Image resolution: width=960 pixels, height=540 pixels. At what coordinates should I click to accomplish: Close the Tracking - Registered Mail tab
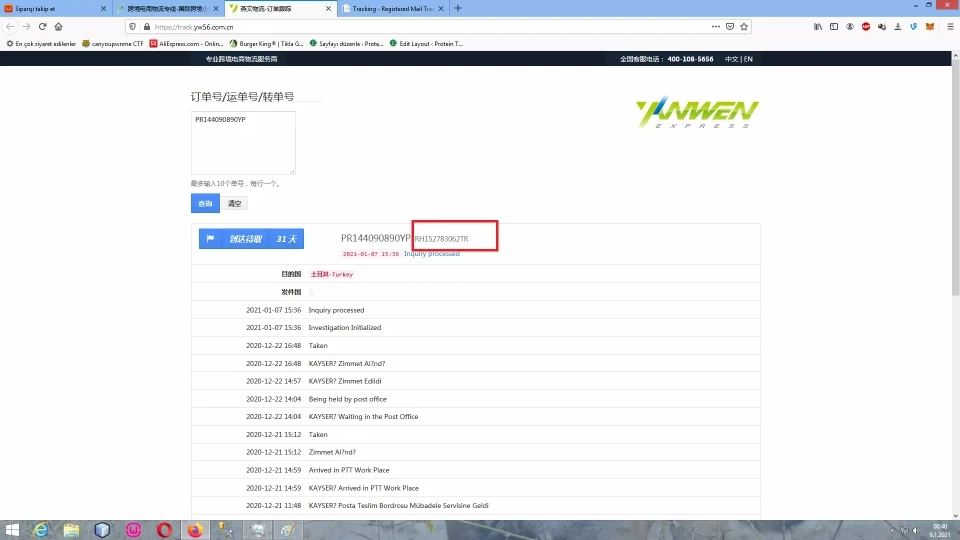(x=441, y=9)
